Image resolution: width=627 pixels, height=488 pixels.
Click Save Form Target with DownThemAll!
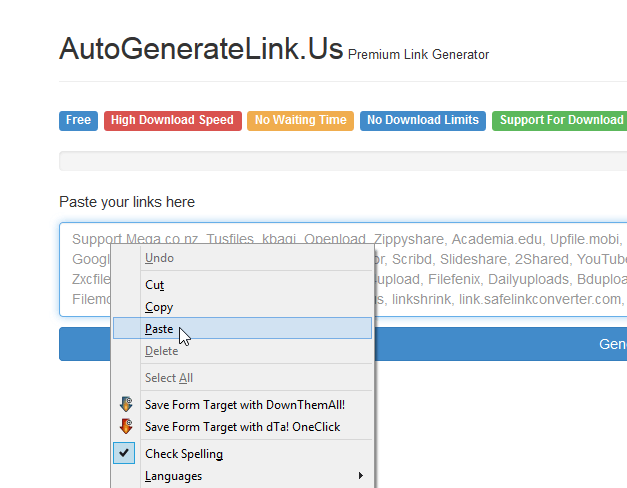click(242, 405)
